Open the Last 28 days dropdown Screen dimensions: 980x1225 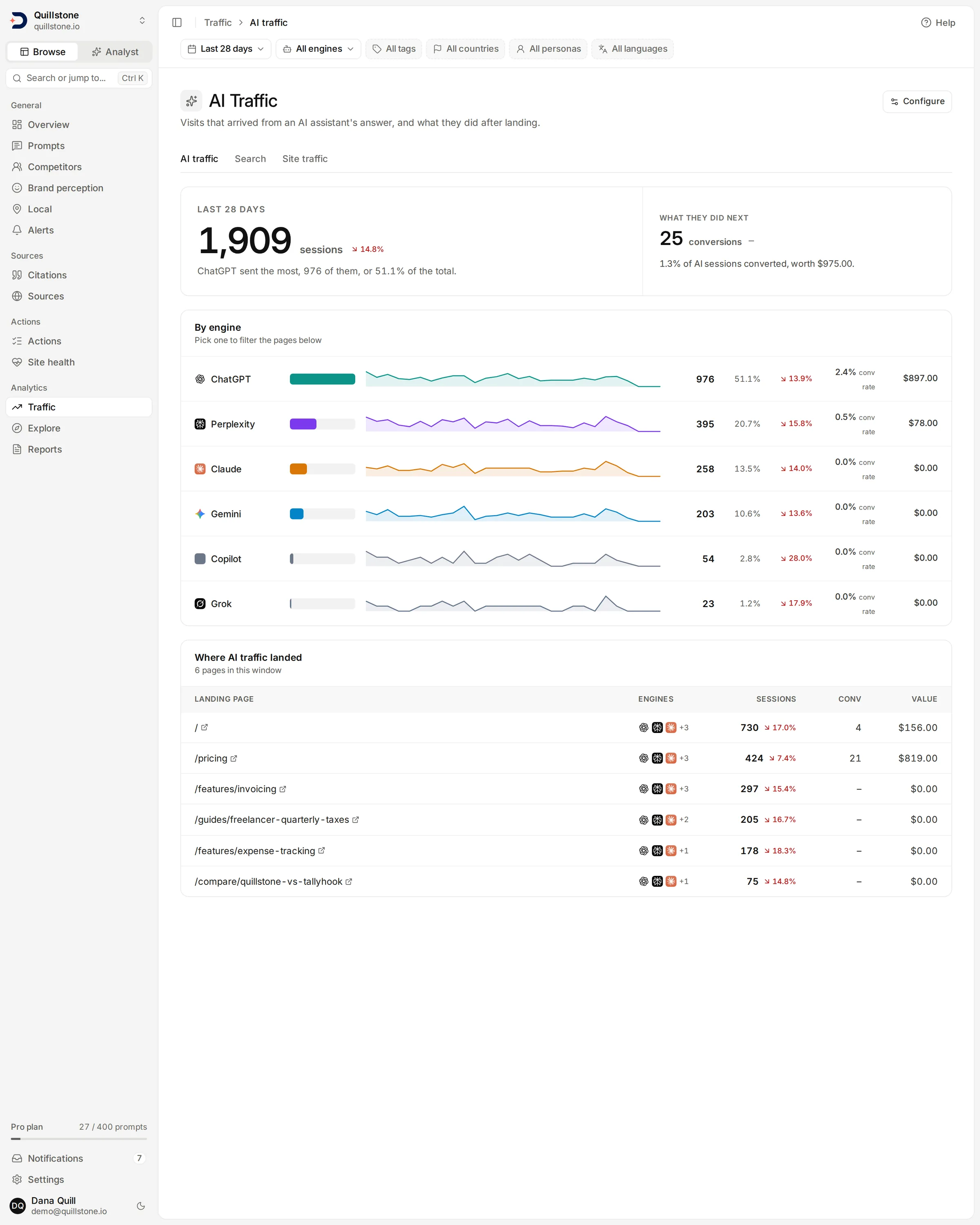point(225,49)
